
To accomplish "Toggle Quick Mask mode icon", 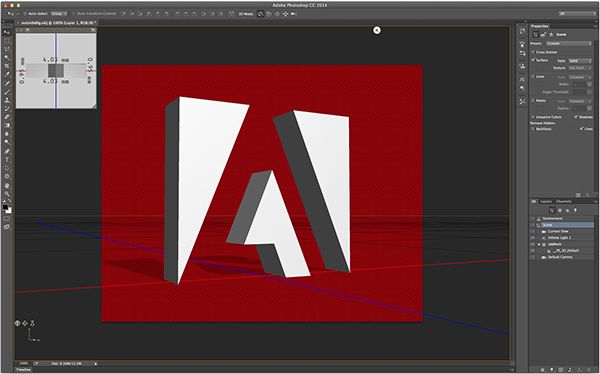I will click(x=7, y=218).
